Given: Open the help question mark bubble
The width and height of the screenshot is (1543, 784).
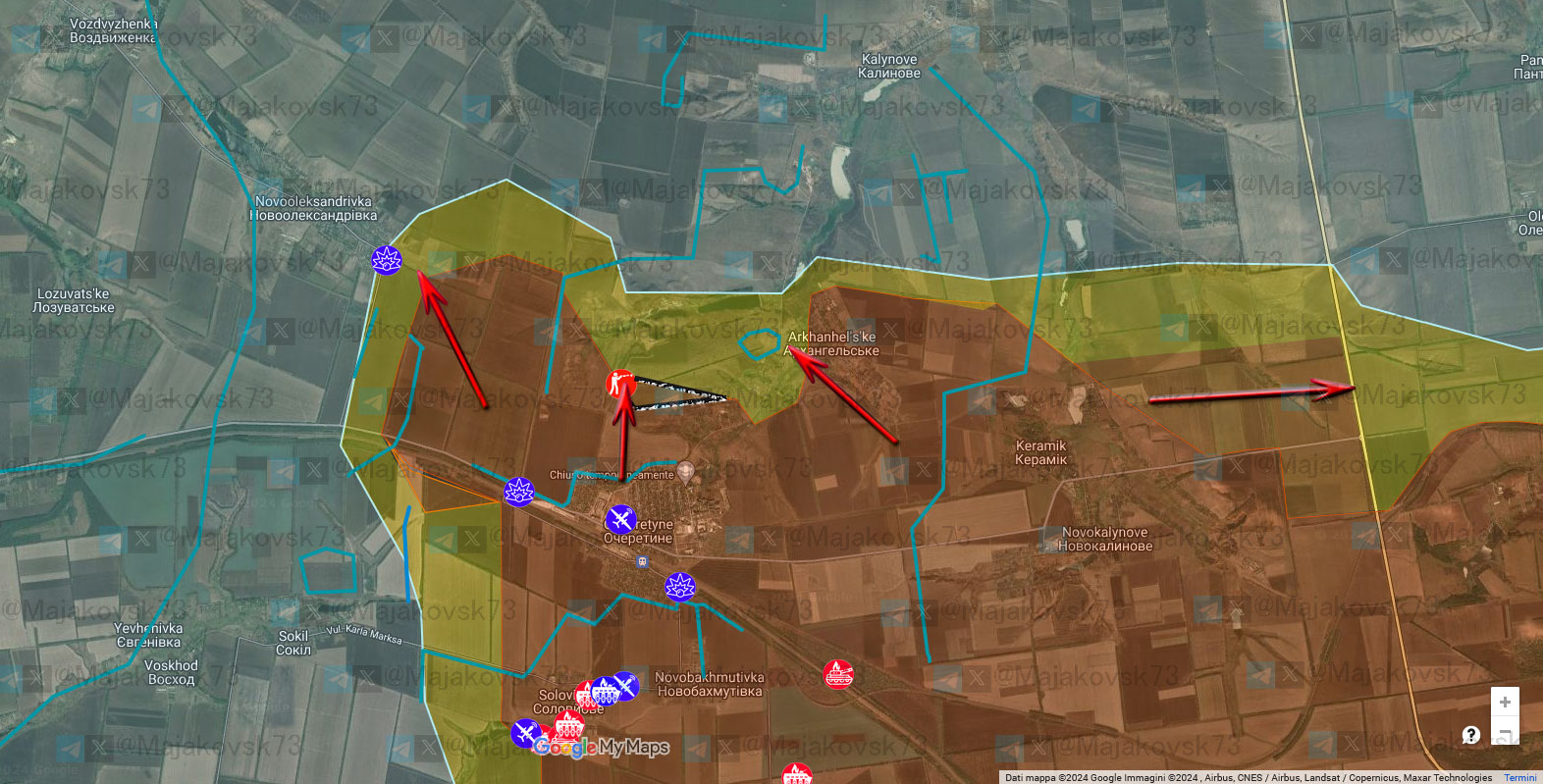Looking at the screenshot, I should pos(1470,734).
